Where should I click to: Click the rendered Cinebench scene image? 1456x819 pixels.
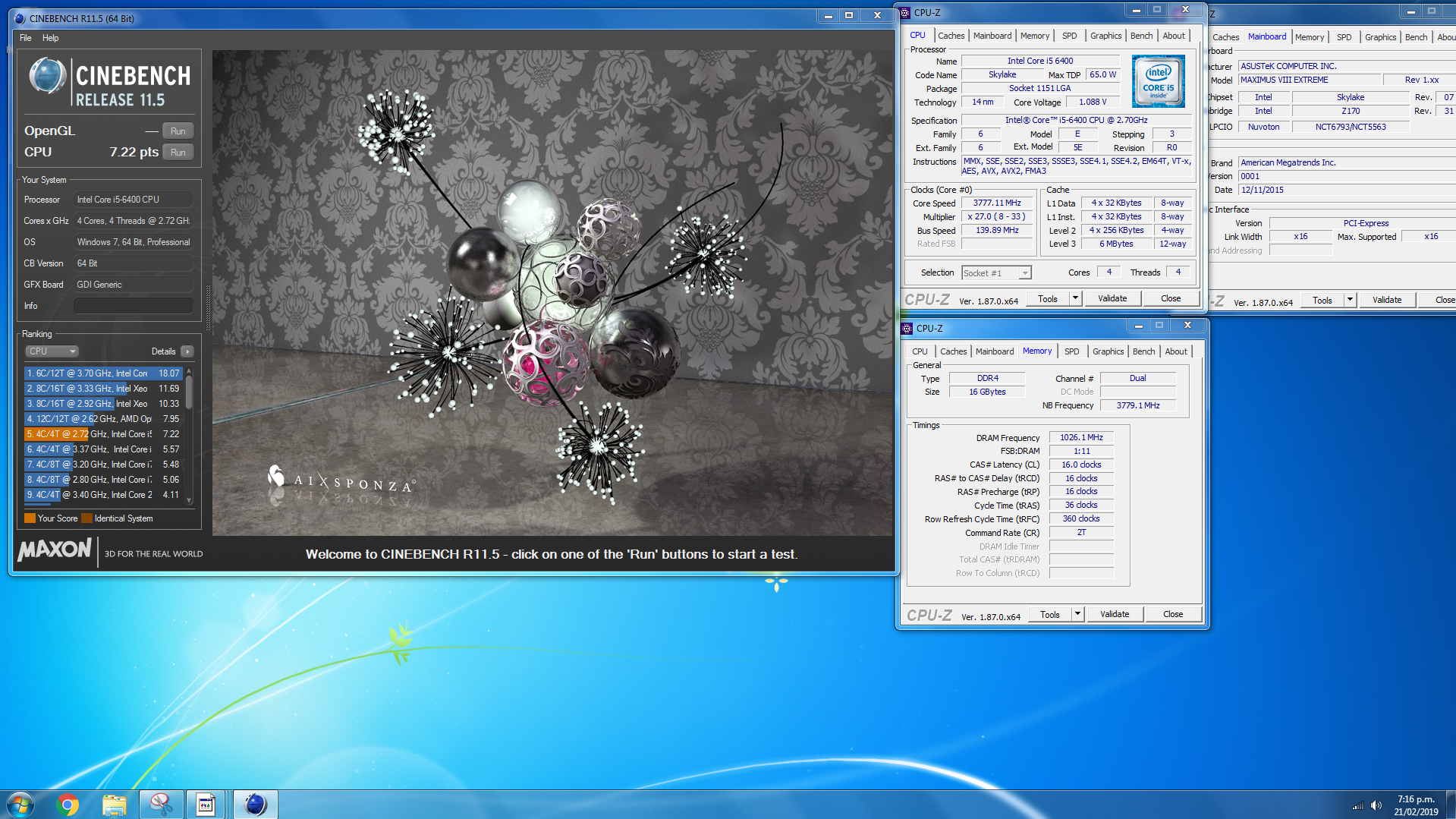coord(553,293)
